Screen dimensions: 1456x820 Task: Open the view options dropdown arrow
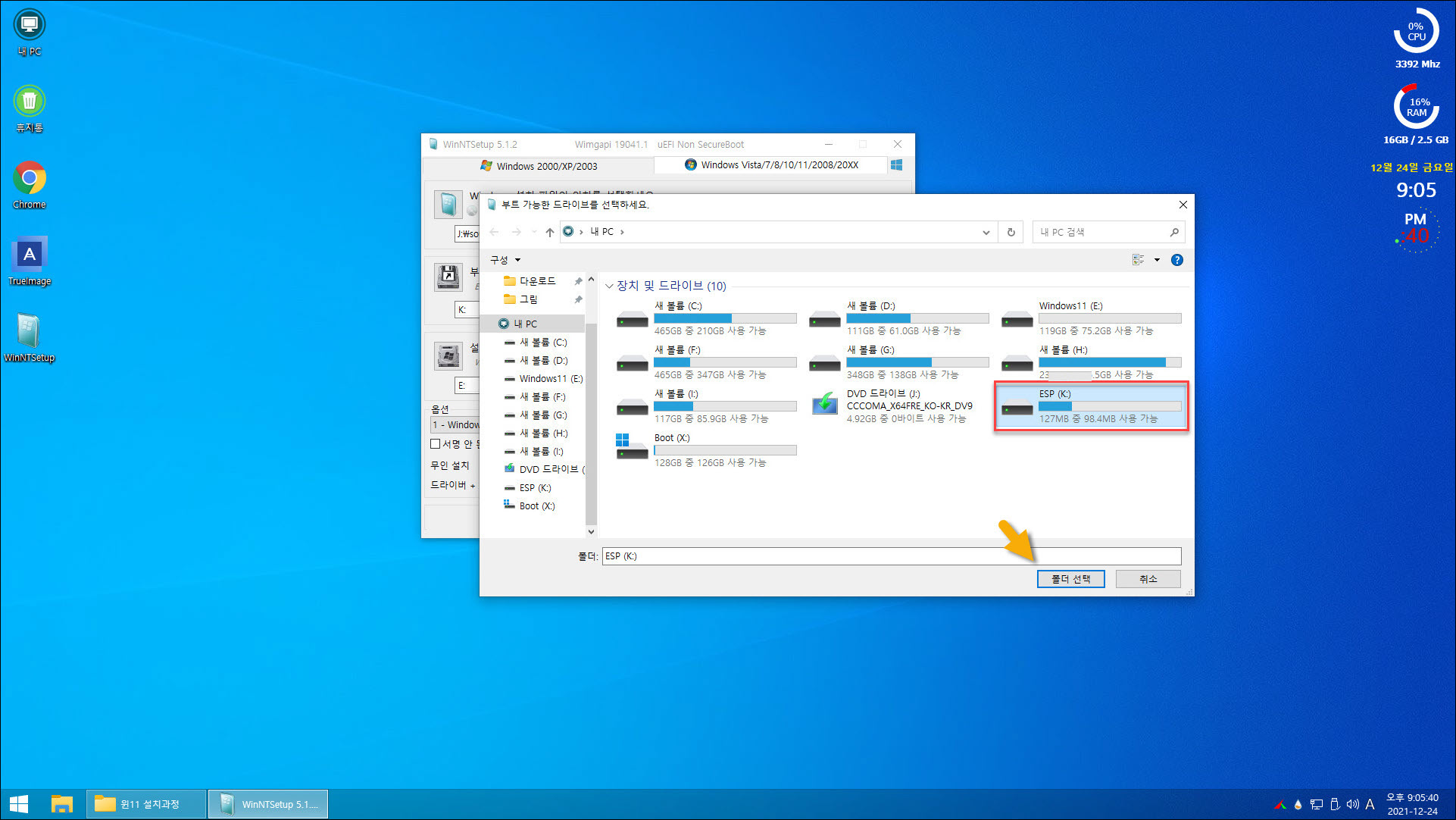(1157, 260)
